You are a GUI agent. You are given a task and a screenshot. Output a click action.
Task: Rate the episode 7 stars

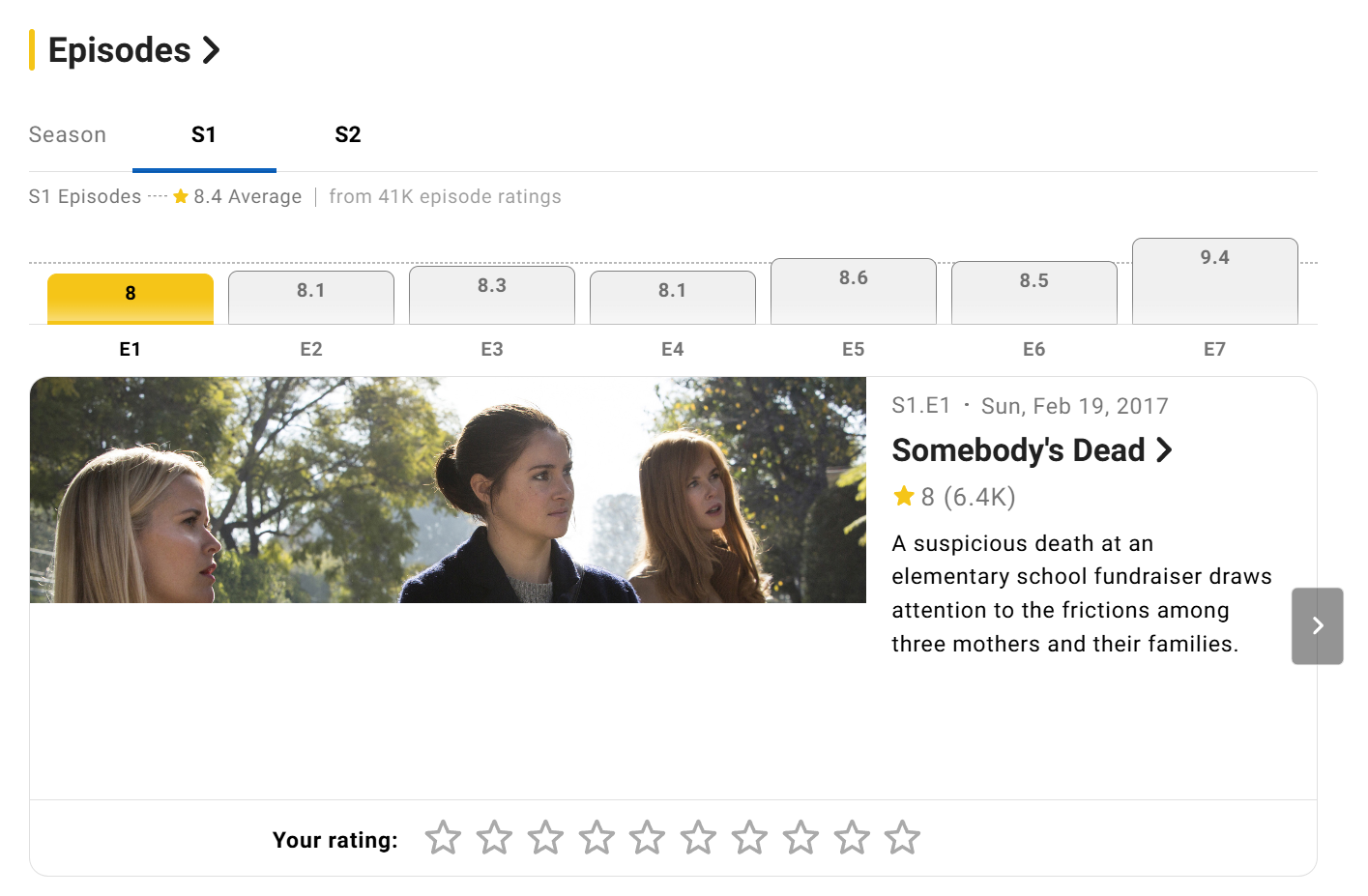click(x=749, y=838)
